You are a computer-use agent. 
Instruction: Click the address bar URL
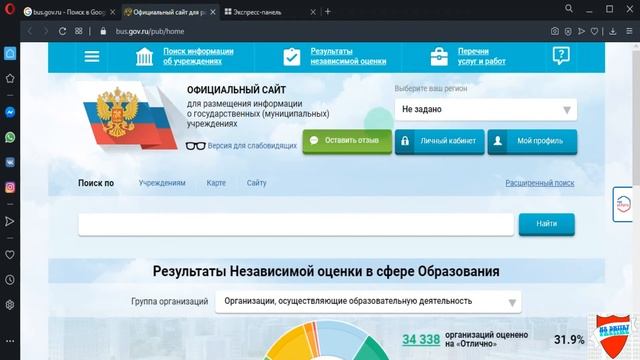point(149,31)
